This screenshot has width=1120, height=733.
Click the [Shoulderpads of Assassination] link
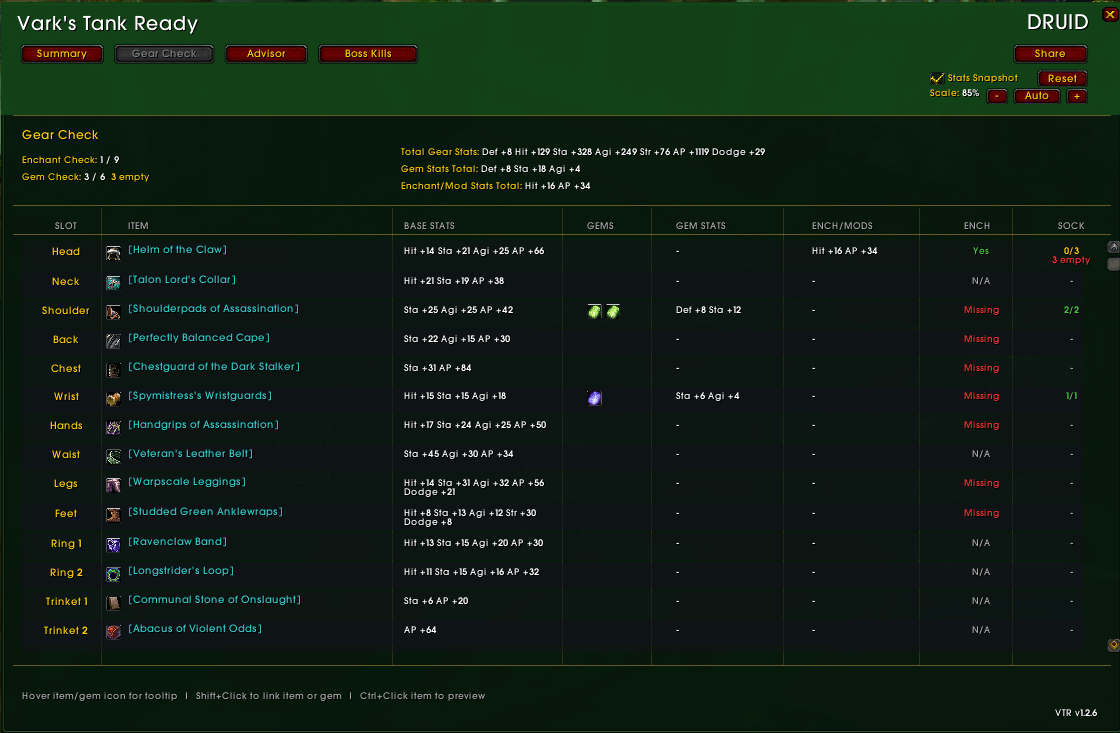click(x=213, y=309)
